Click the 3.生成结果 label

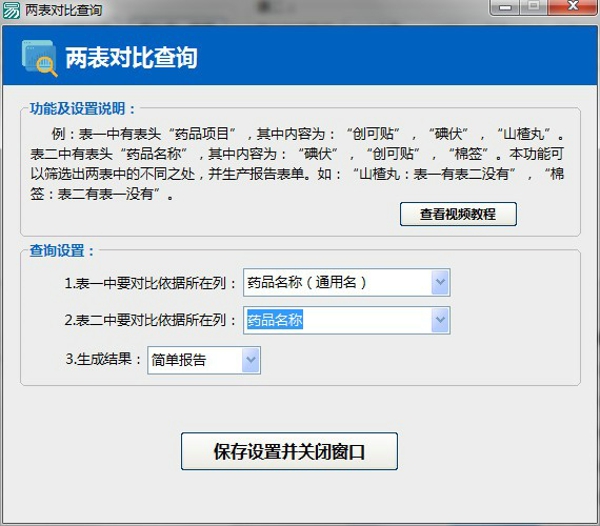coord(104,360)
